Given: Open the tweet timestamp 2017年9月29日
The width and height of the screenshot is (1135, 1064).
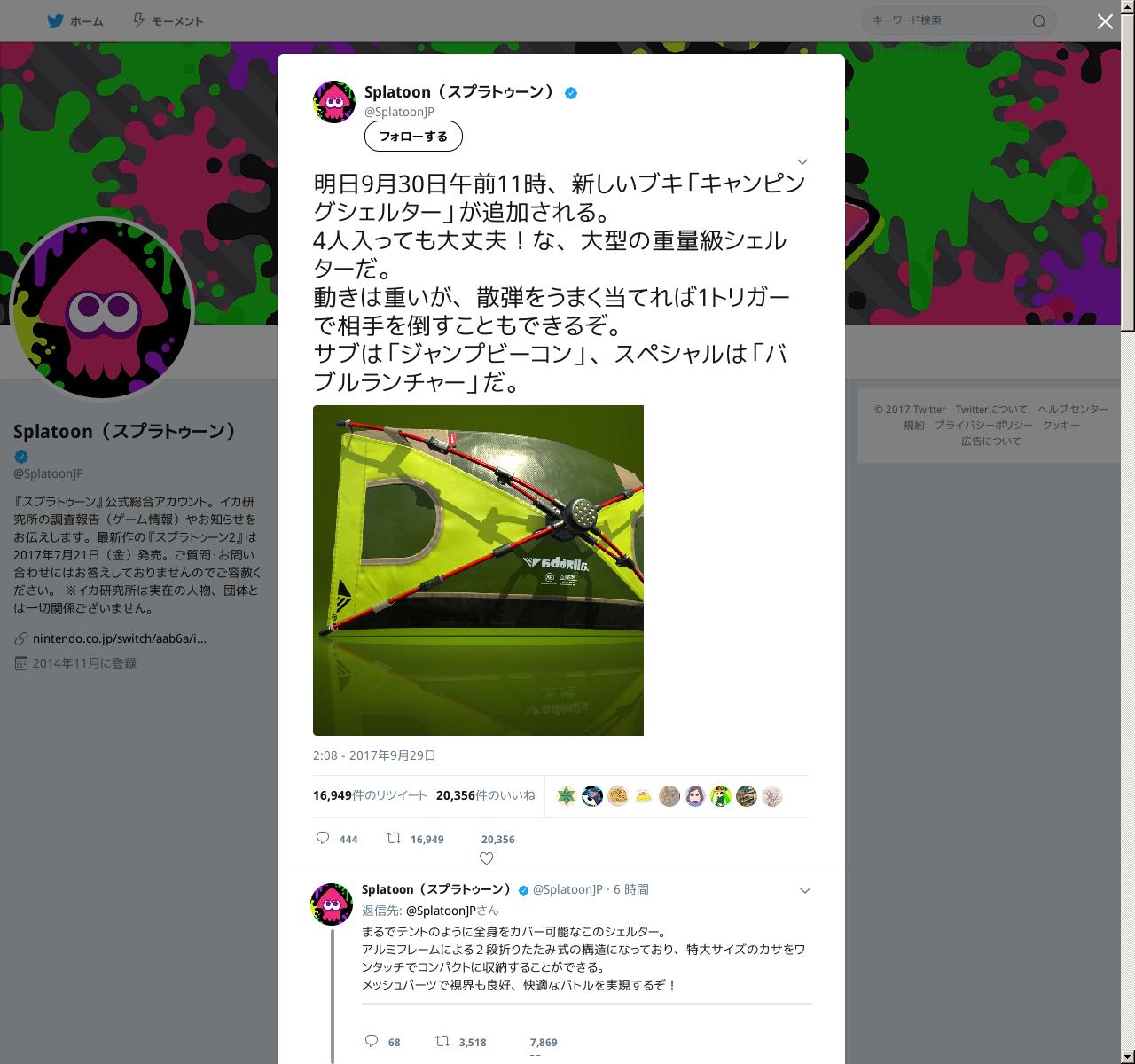Looking at the screenshot, I should (374, 755).
